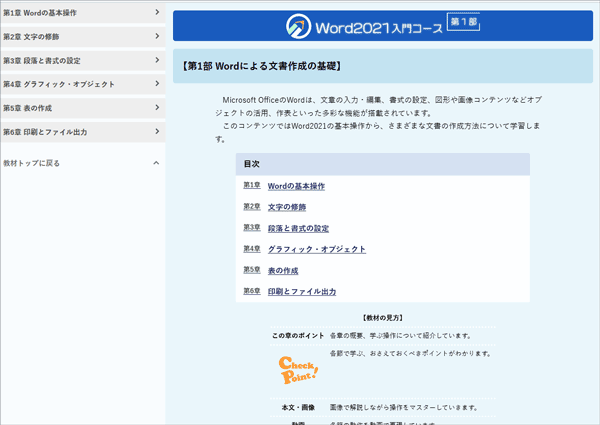
Task: Open sidebar item 第1章 Wordの基本操作
Action: click(83, 13)
